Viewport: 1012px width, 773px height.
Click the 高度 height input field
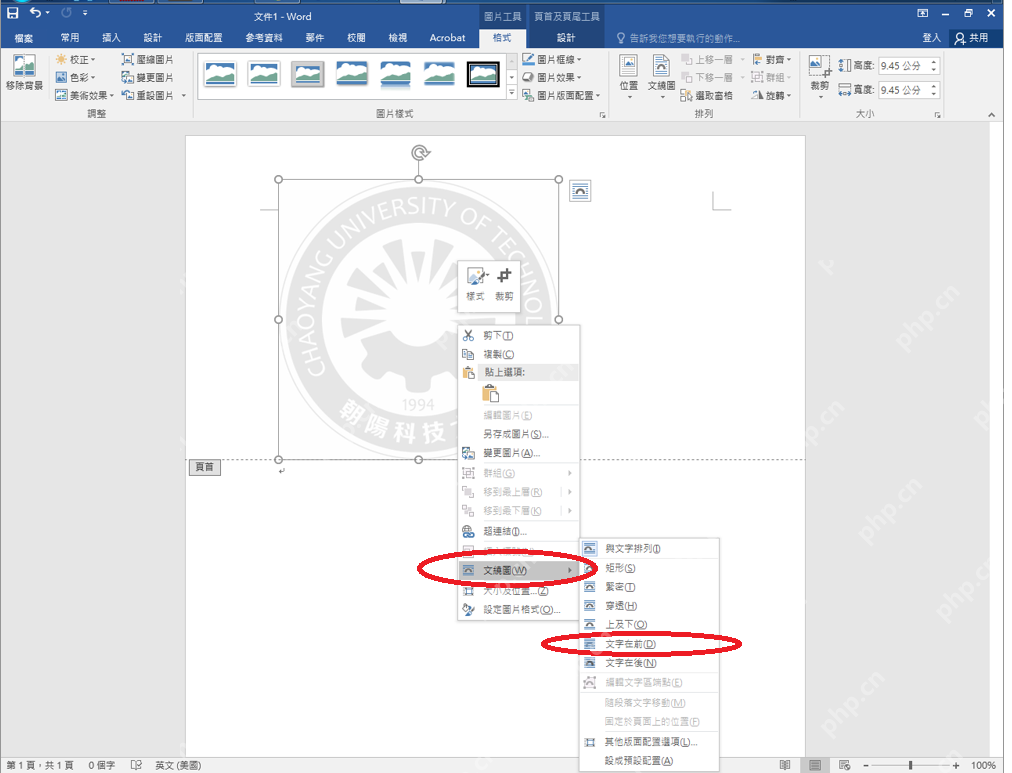point(904,66)
